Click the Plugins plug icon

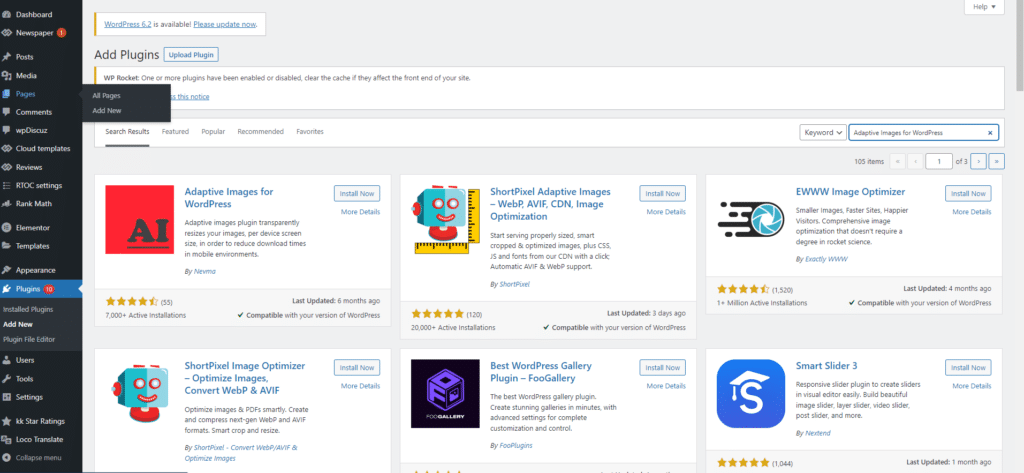click(7, 289)
